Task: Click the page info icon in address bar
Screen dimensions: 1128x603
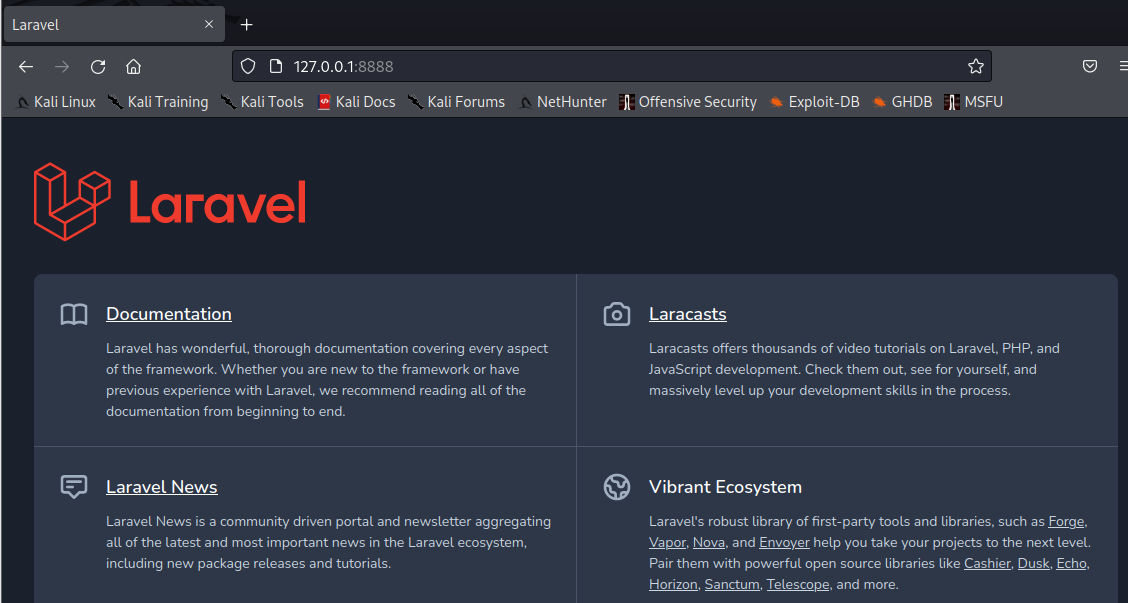Action: pyautogui.click(x=276, y=66)
